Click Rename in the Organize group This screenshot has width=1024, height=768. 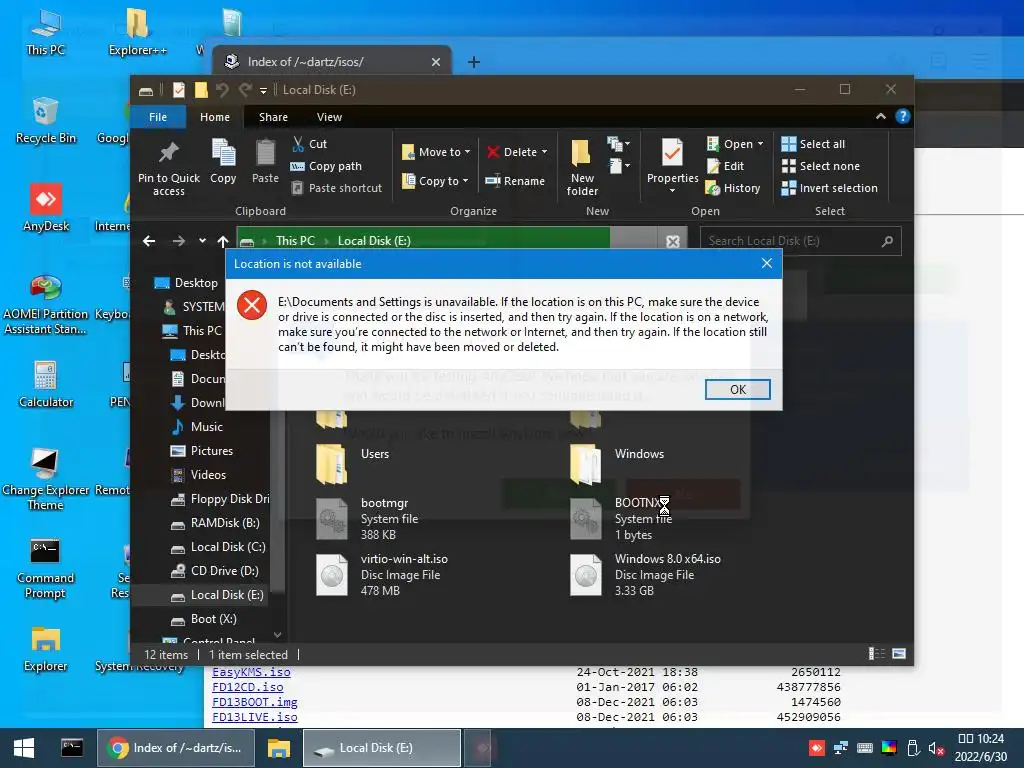pyautogui.click(x=515, y=181)
